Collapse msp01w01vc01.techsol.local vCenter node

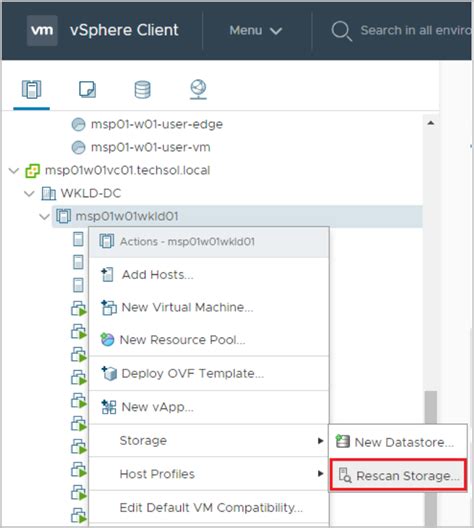tap(14, 171)
